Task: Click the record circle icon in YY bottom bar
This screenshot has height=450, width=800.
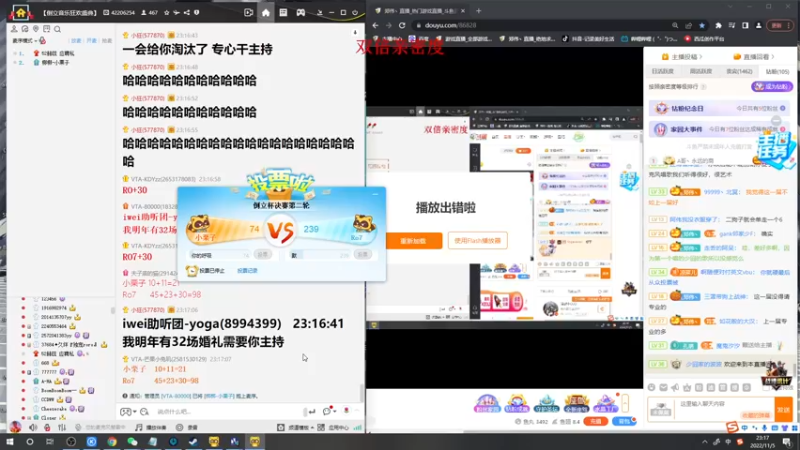Action: click(x=180, y=428)
